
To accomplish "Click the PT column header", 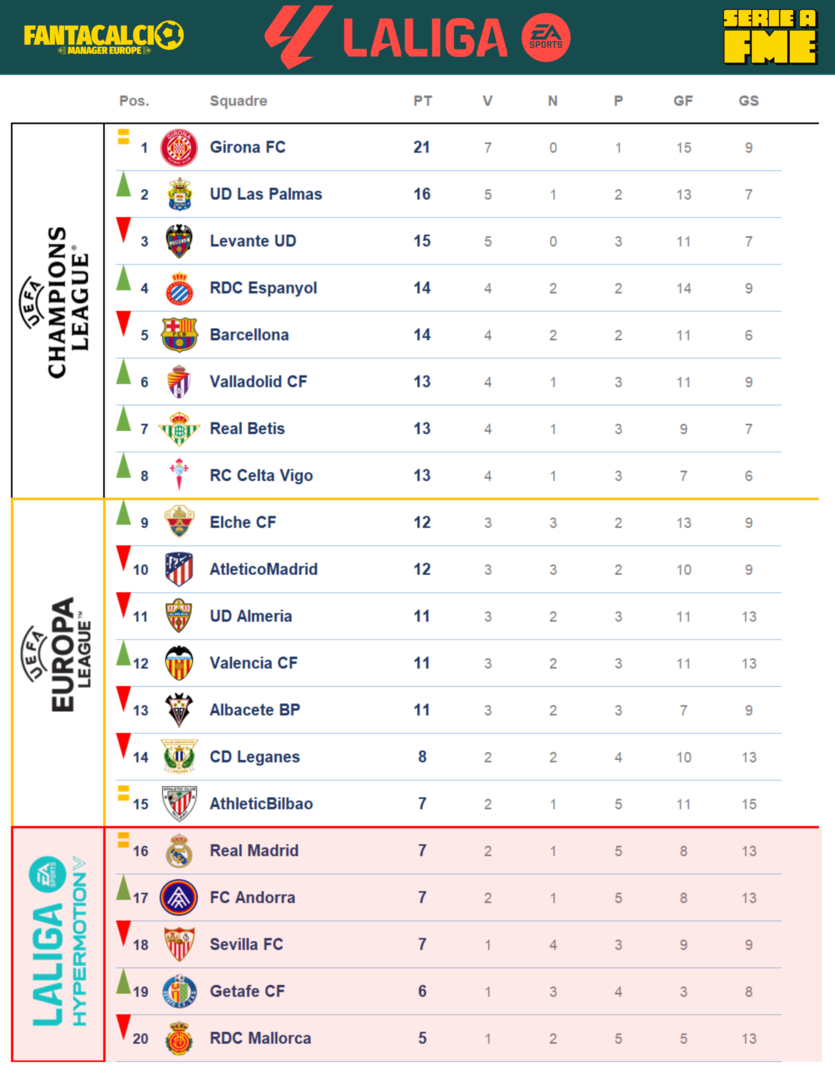I will coord(422,101).
